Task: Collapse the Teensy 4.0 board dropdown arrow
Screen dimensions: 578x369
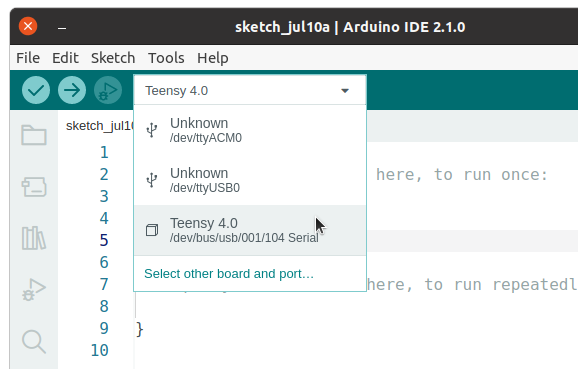Action: 345,91
